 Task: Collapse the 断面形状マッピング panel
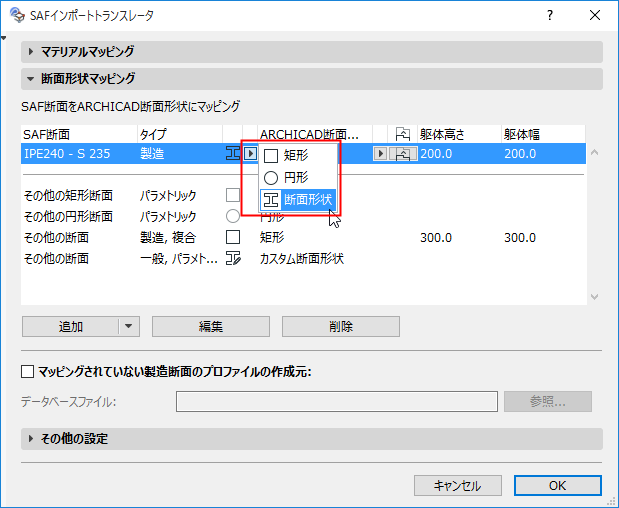[311, 79]
